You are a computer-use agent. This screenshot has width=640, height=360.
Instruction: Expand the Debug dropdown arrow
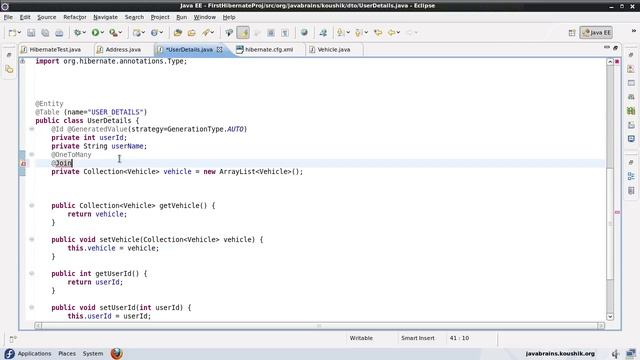click(84, 33)
